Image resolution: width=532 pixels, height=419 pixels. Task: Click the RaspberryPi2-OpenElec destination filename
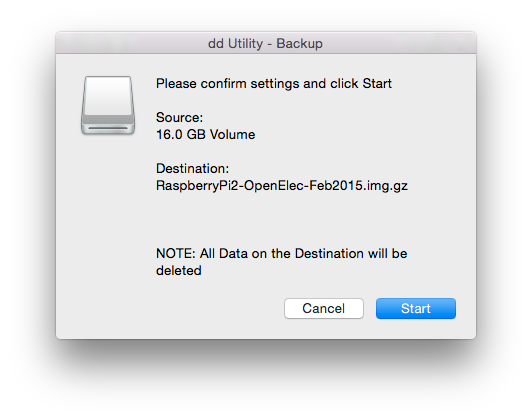pos(282,186)
